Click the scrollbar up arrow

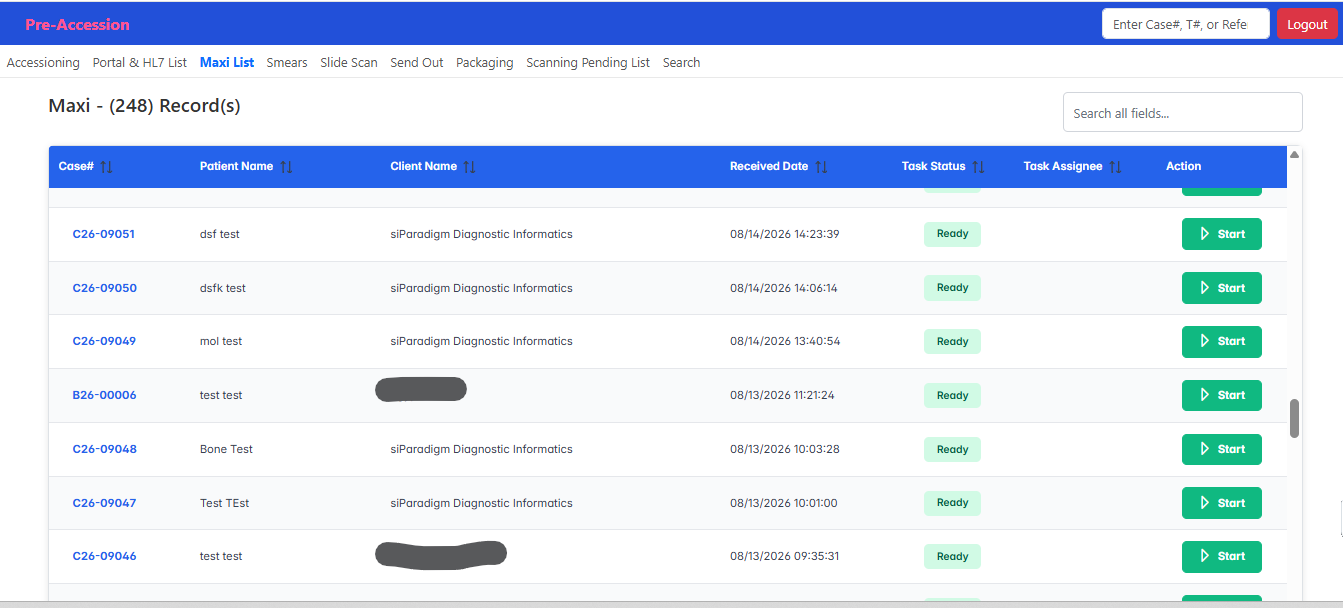tap(1294, 154)
